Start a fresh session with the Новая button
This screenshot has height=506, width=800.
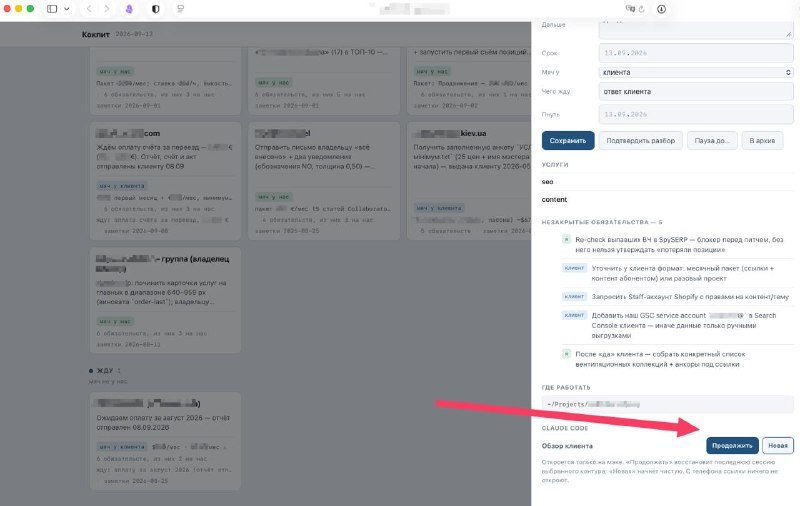coord(778,445)
